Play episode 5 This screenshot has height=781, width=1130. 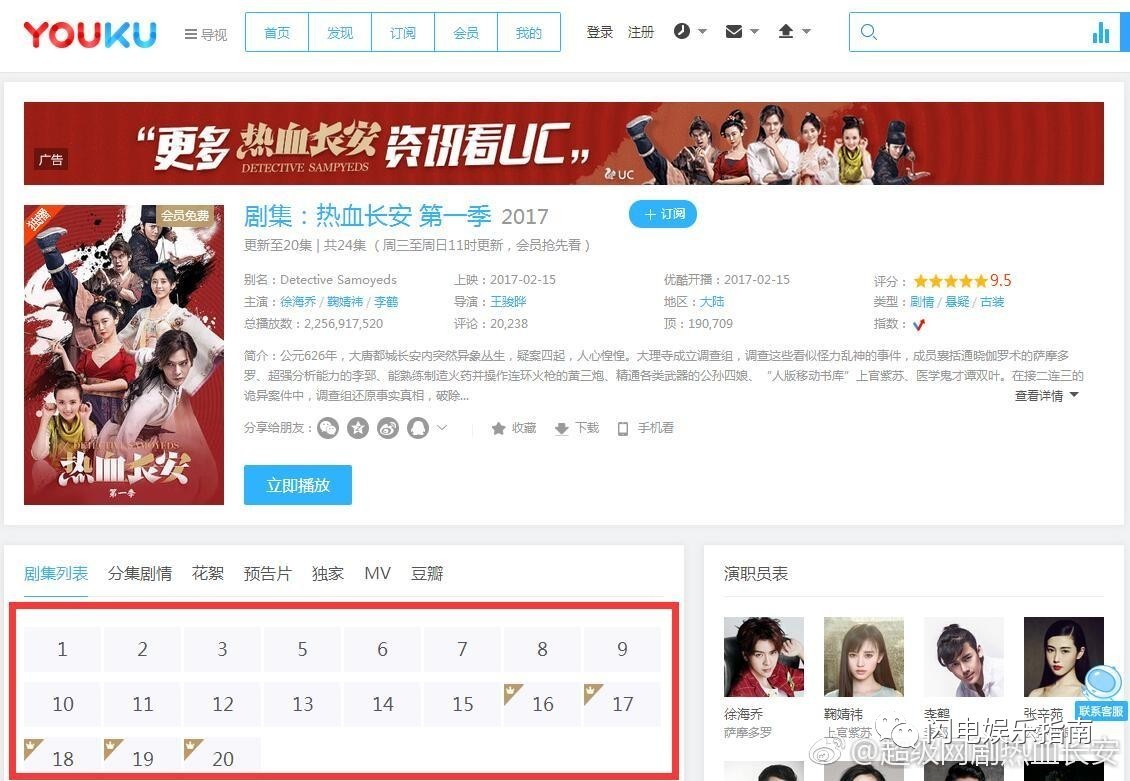(x=303, y=649)
